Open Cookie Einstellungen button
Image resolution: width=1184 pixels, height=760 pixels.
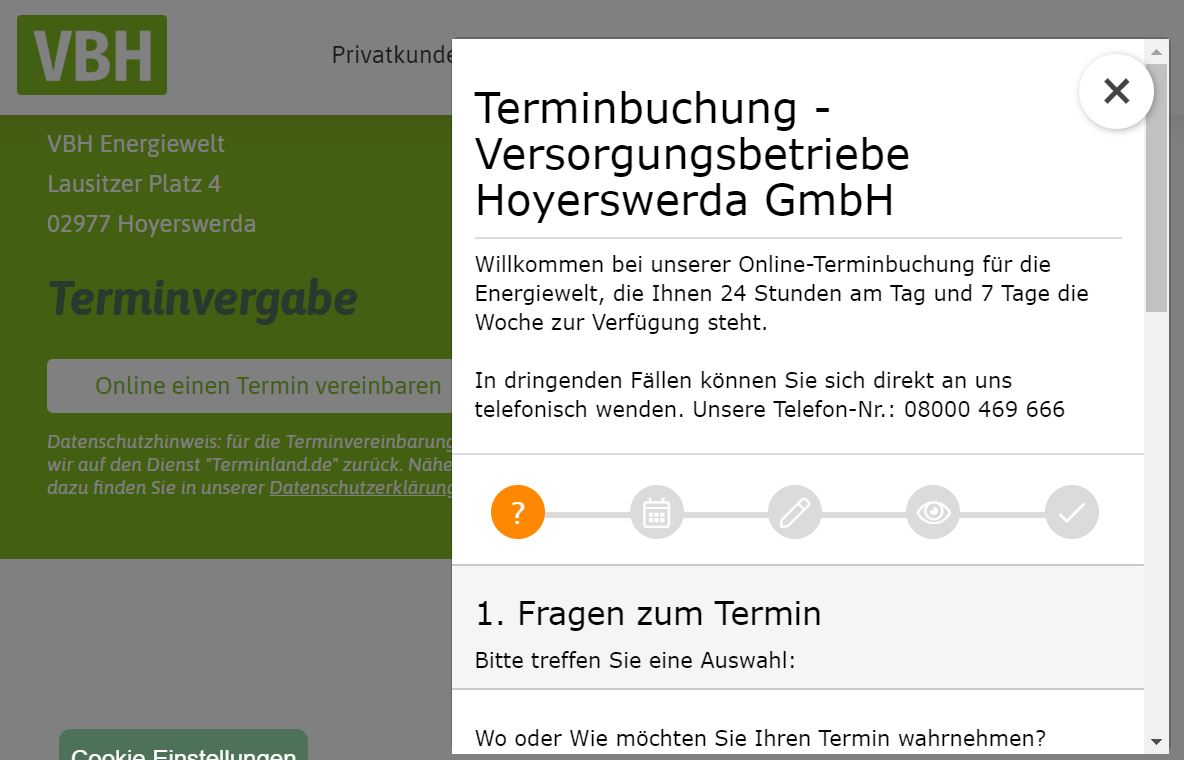pyautogui.click(x=183, y=745)
